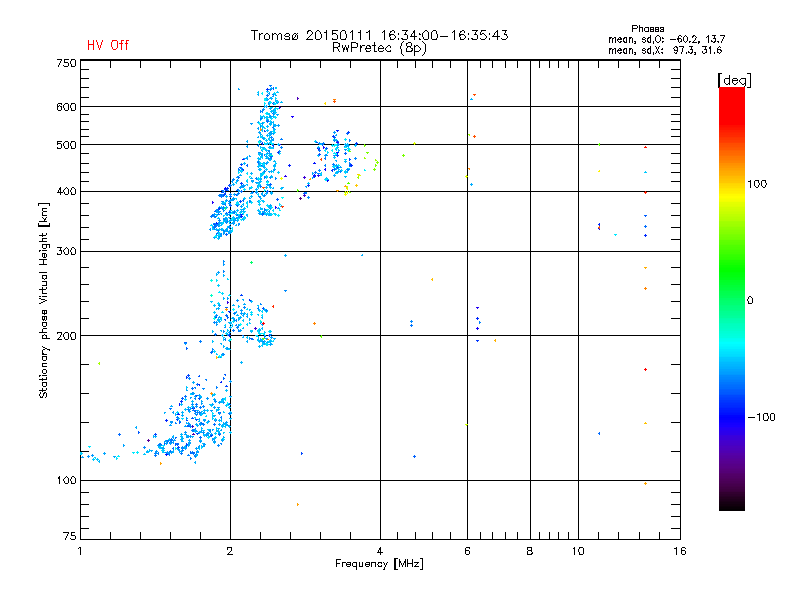Click the 8 MHz frequency tick label
This screenshot has height=600, width=800.
click(x=530, y=551)
